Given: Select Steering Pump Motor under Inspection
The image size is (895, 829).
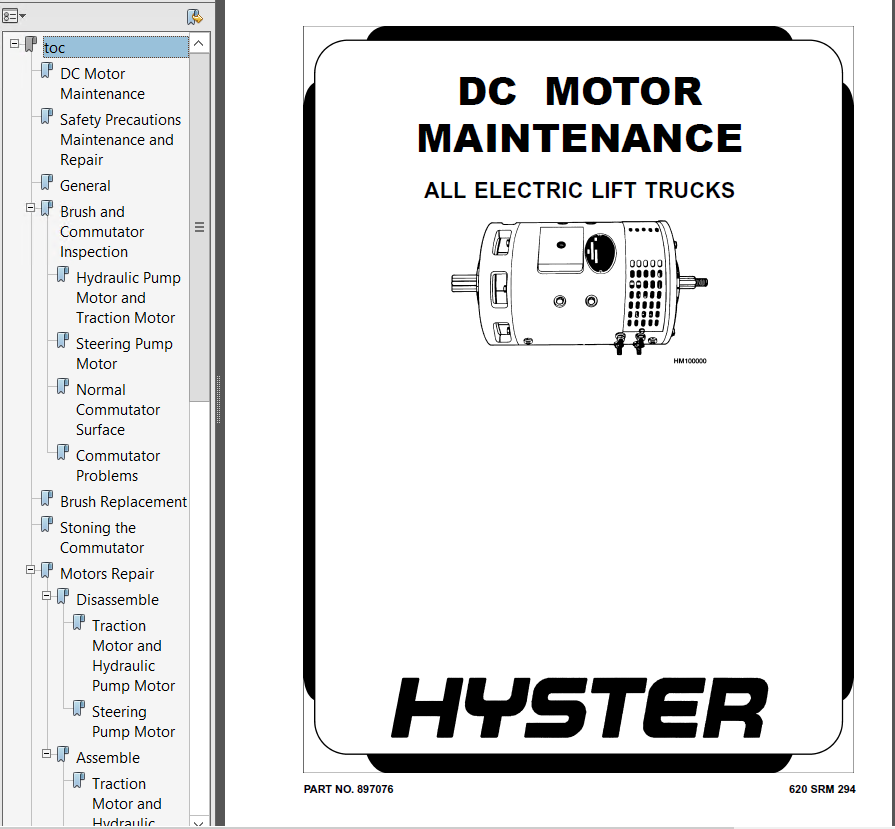Looking at the screenshot, I should [124, 353].
